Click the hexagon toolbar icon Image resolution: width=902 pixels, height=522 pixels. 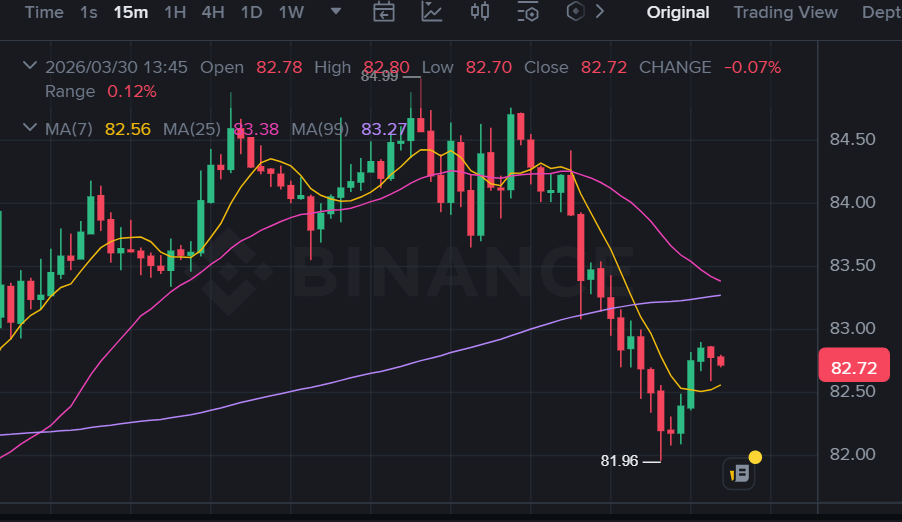tap(575, 11)
